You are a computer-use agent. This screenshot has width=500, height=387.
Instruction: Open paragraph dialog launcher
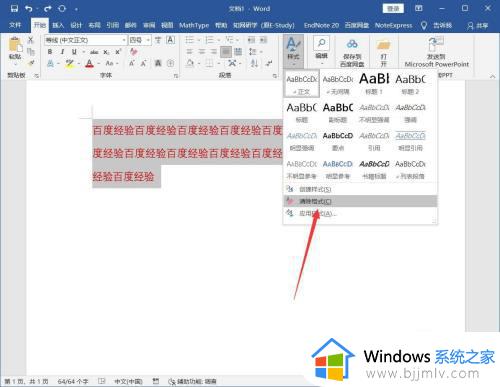(275, 76)
